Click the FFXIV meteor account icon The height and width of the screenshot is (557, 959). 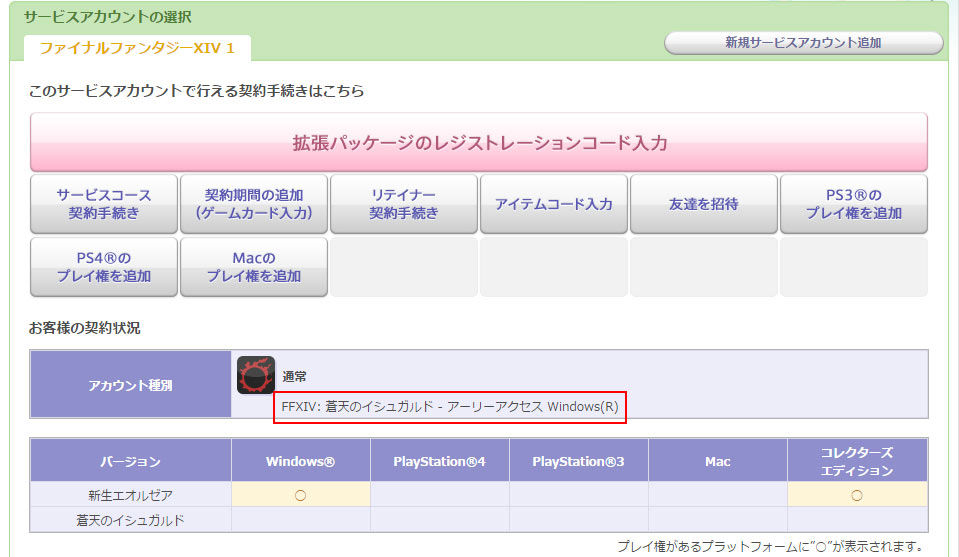(256, 375)
